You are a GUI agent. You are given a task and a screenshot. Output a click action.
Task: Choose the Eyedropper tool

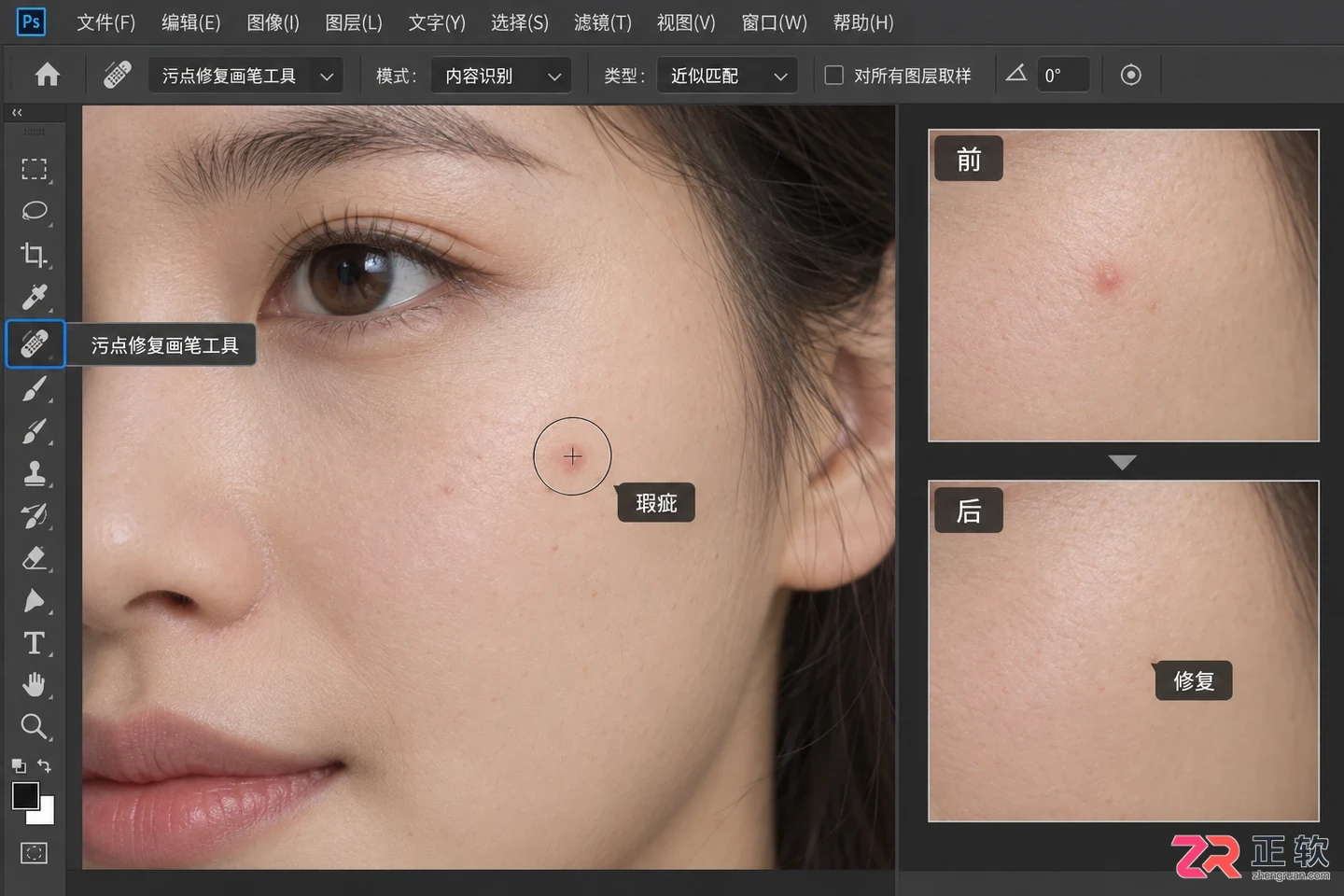tap(35, 298)
